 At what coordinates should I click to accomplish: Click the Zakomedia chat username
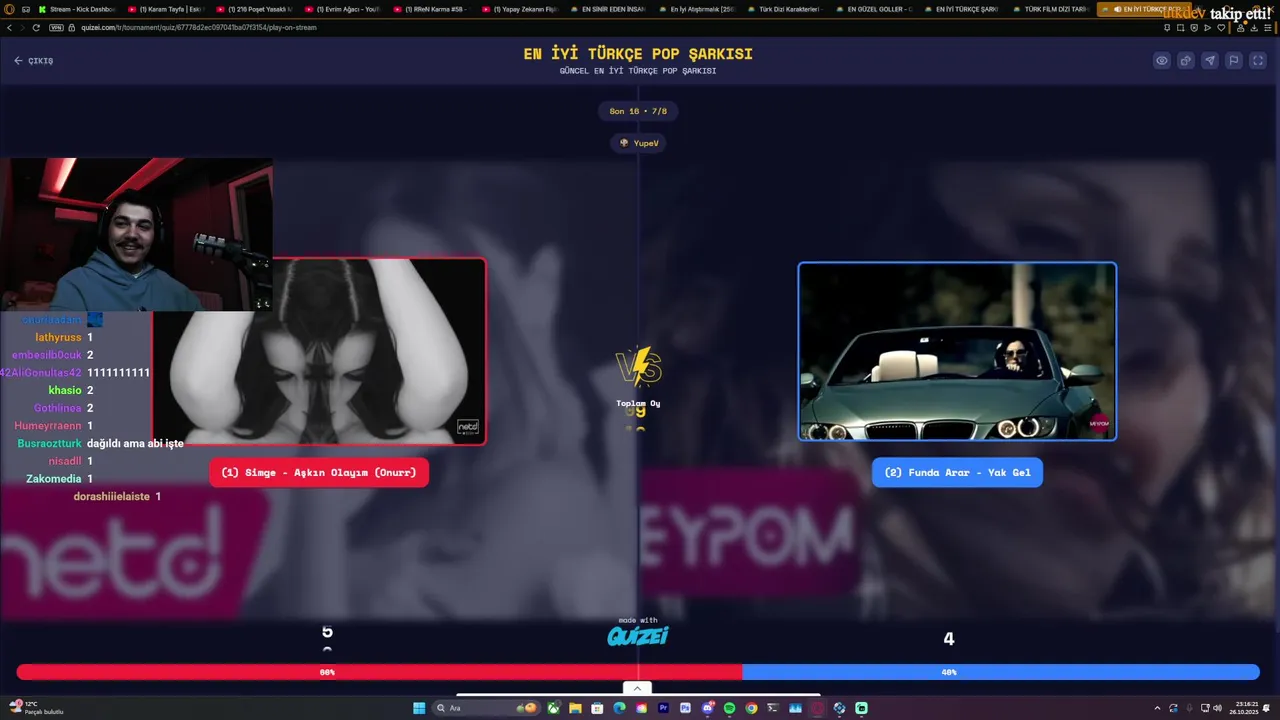click(x=54, y=479)
